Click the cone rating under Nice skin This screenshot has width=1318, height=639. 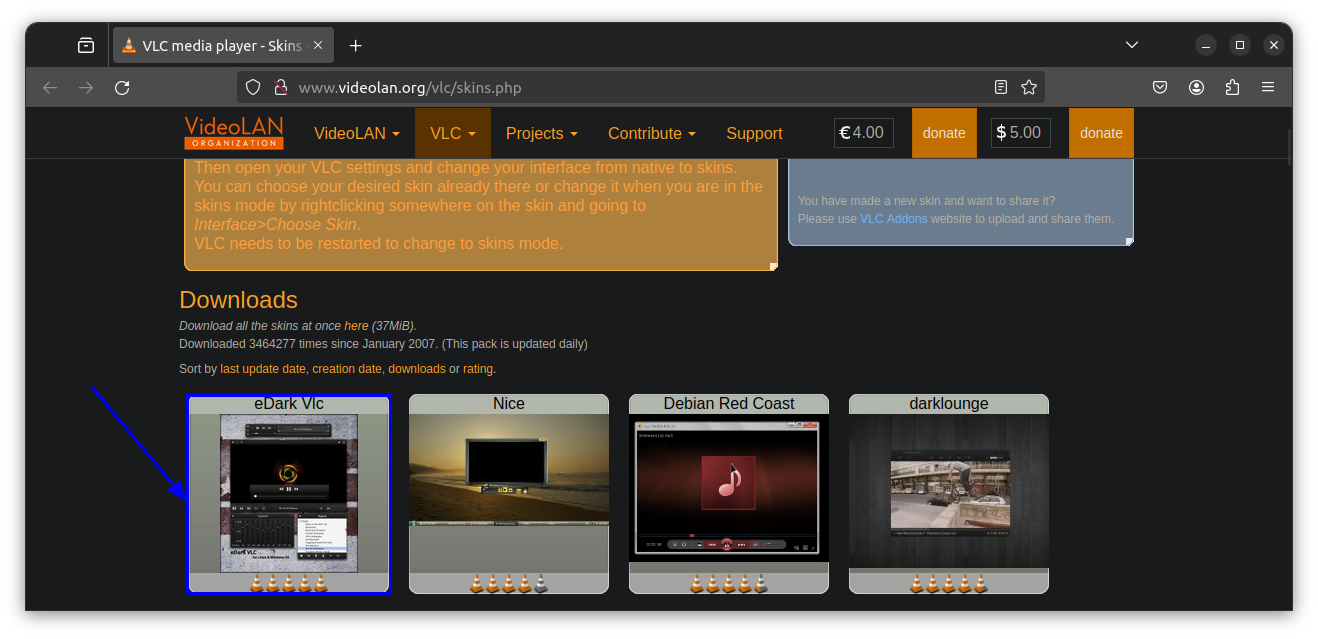click(509, 583)
